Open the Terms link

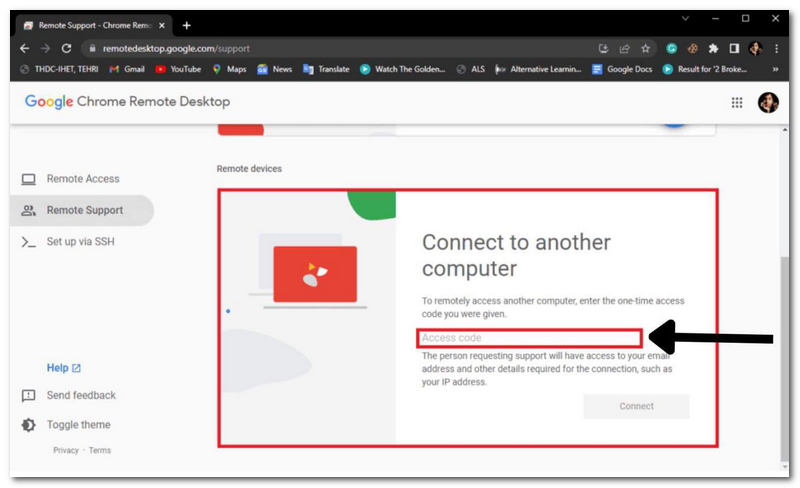point(99,450)
